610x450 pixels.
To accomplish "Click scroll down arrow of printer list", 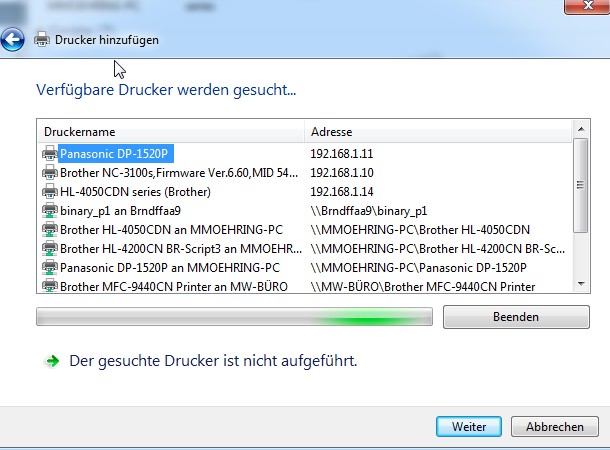I will [x=581, y=284].
